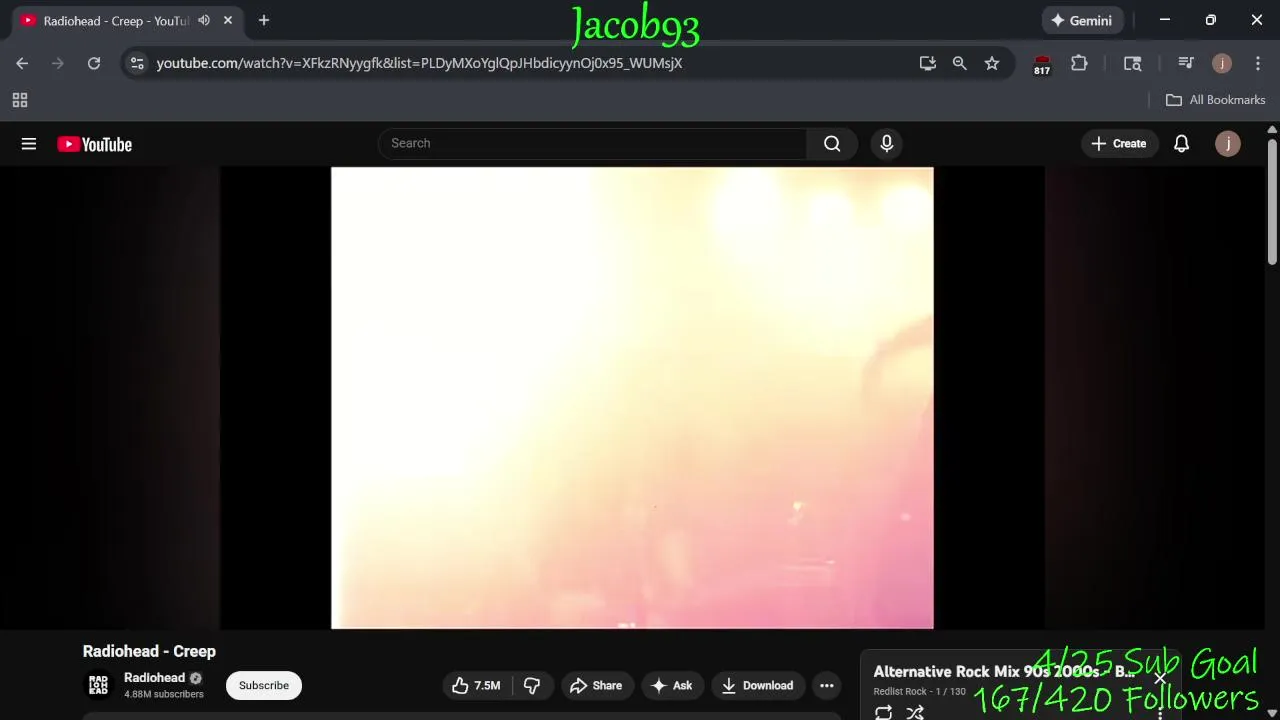Focus the YouTube Search box

pos(592,143)
